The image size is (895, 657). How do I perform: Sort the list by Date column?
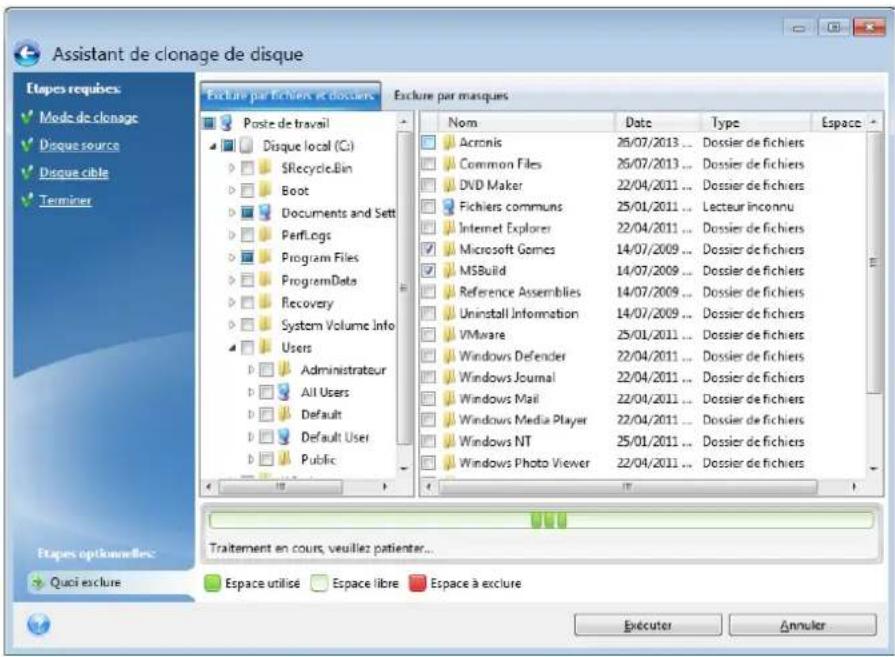coord(658,122)
